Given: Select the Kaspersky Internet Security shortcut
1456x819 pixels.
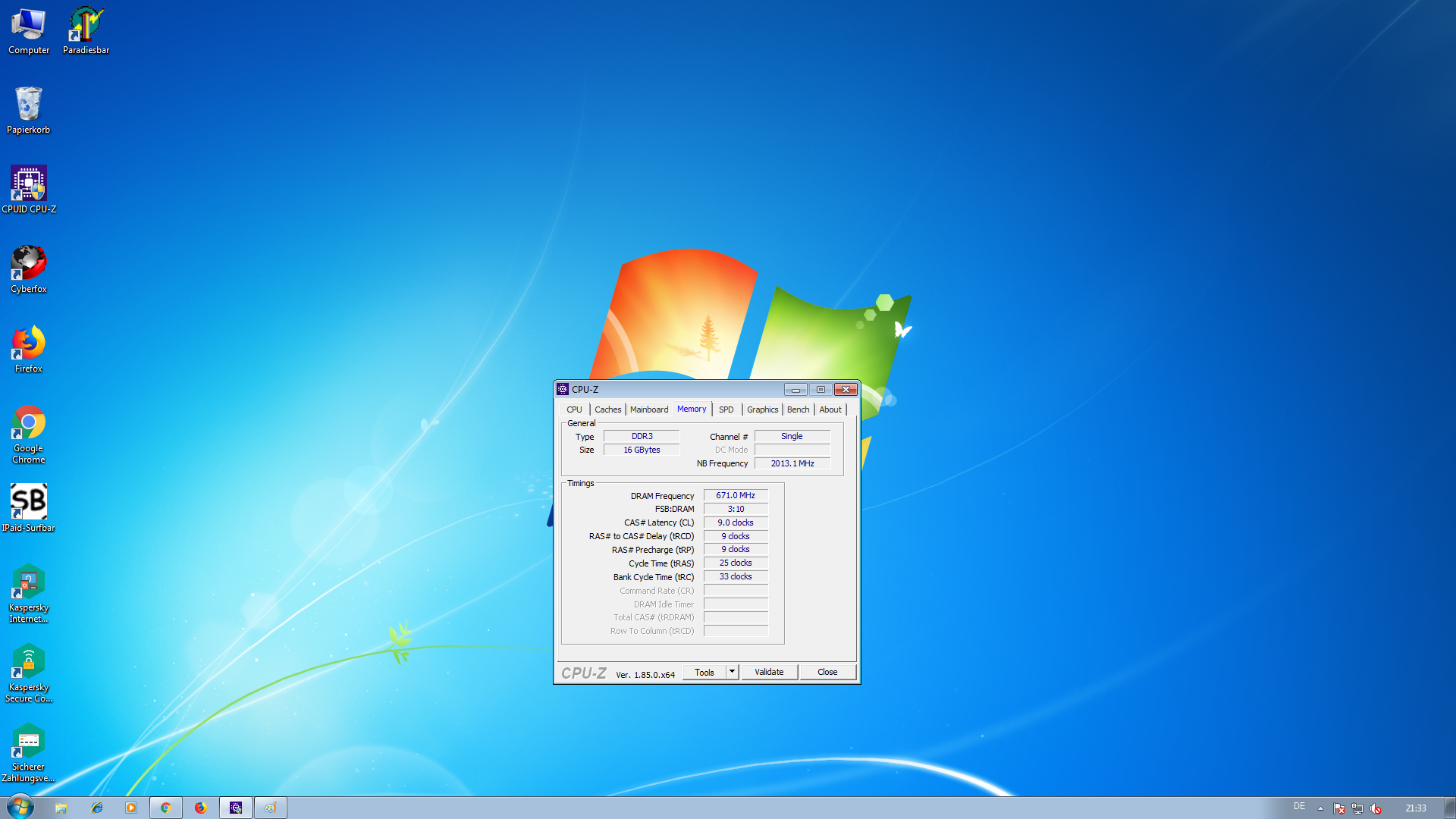Looking at the screenshot, I should [29, 593].
